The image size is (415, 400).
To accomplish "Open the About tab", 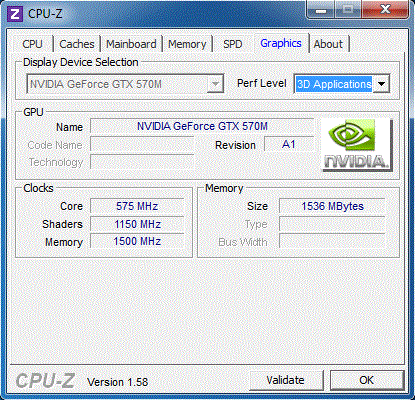I will (x=328, y=44).
